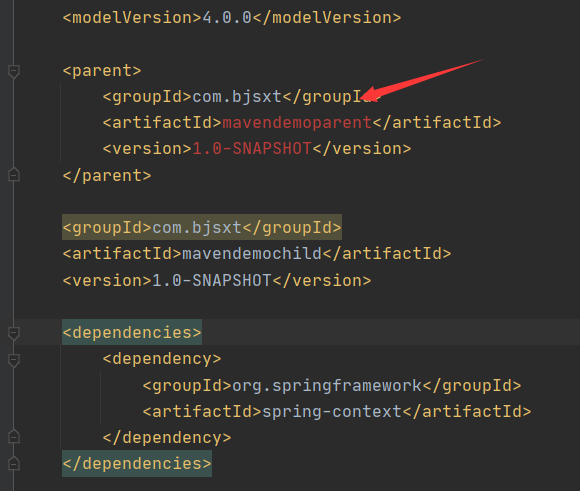Click the project version 1.0-SNAPSHOT value
Viewport: 580px width, 491px height.
pyautogui.click(x=212, y=280)
